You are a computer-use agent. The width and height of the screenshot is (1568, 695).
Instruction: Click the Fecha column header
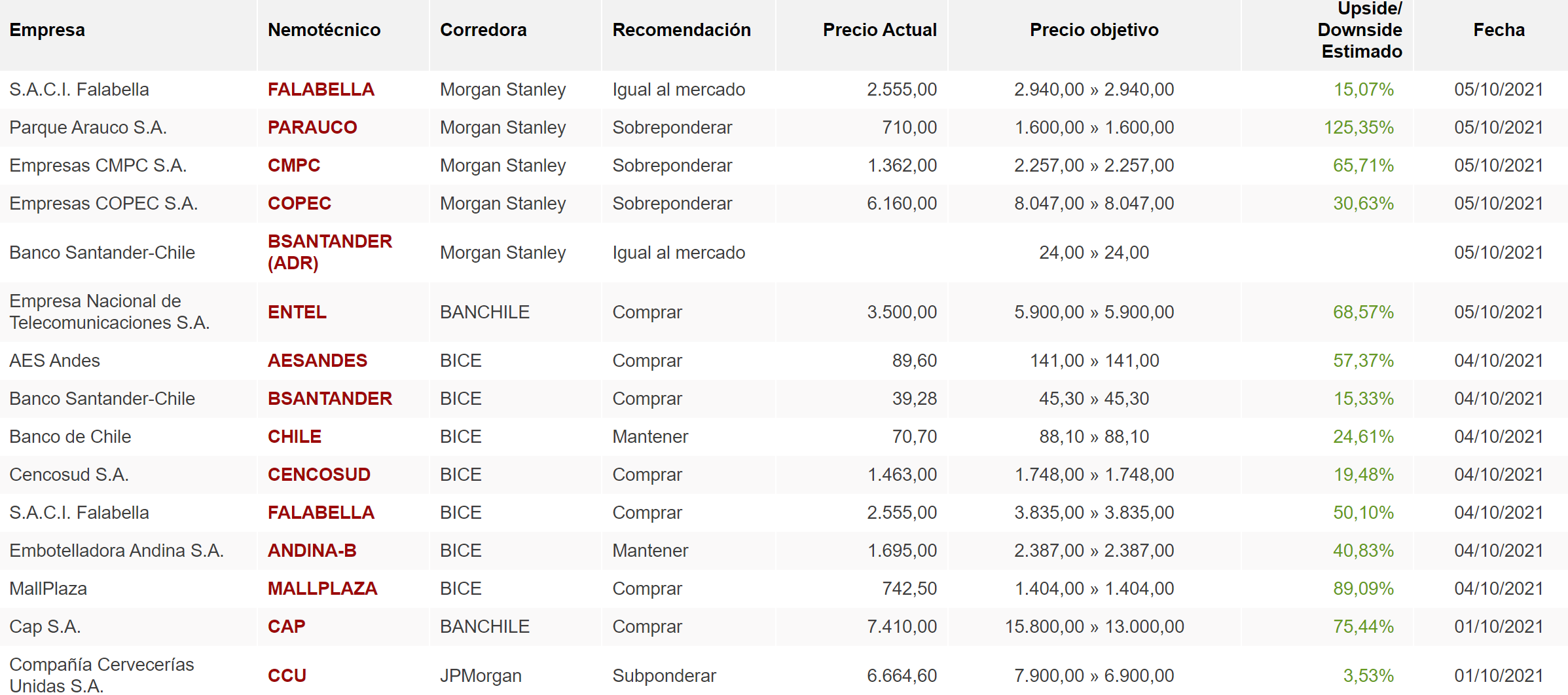coord(1499,30)
